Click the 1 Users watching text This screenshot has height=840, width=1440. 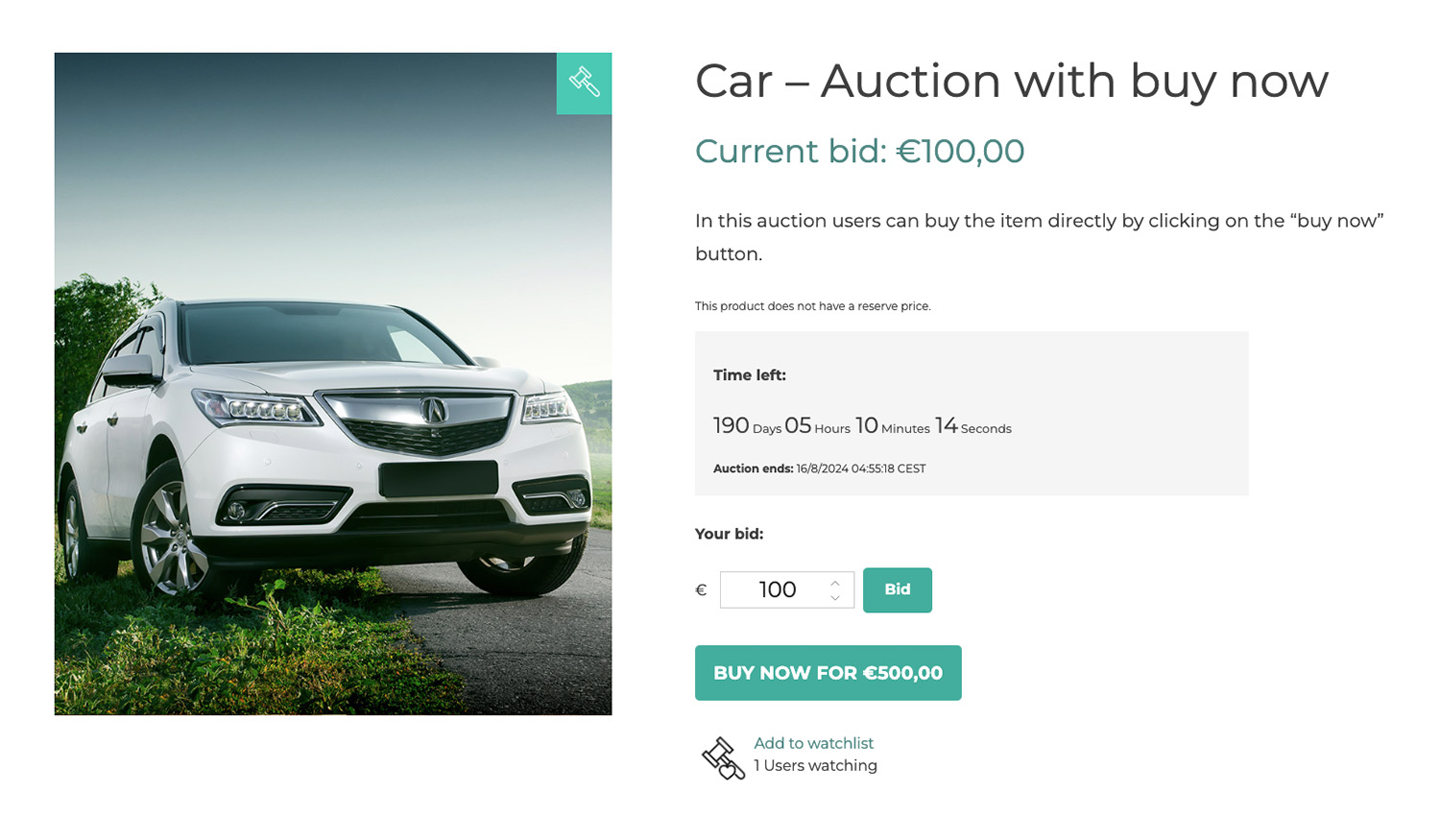tap(815, 765)
